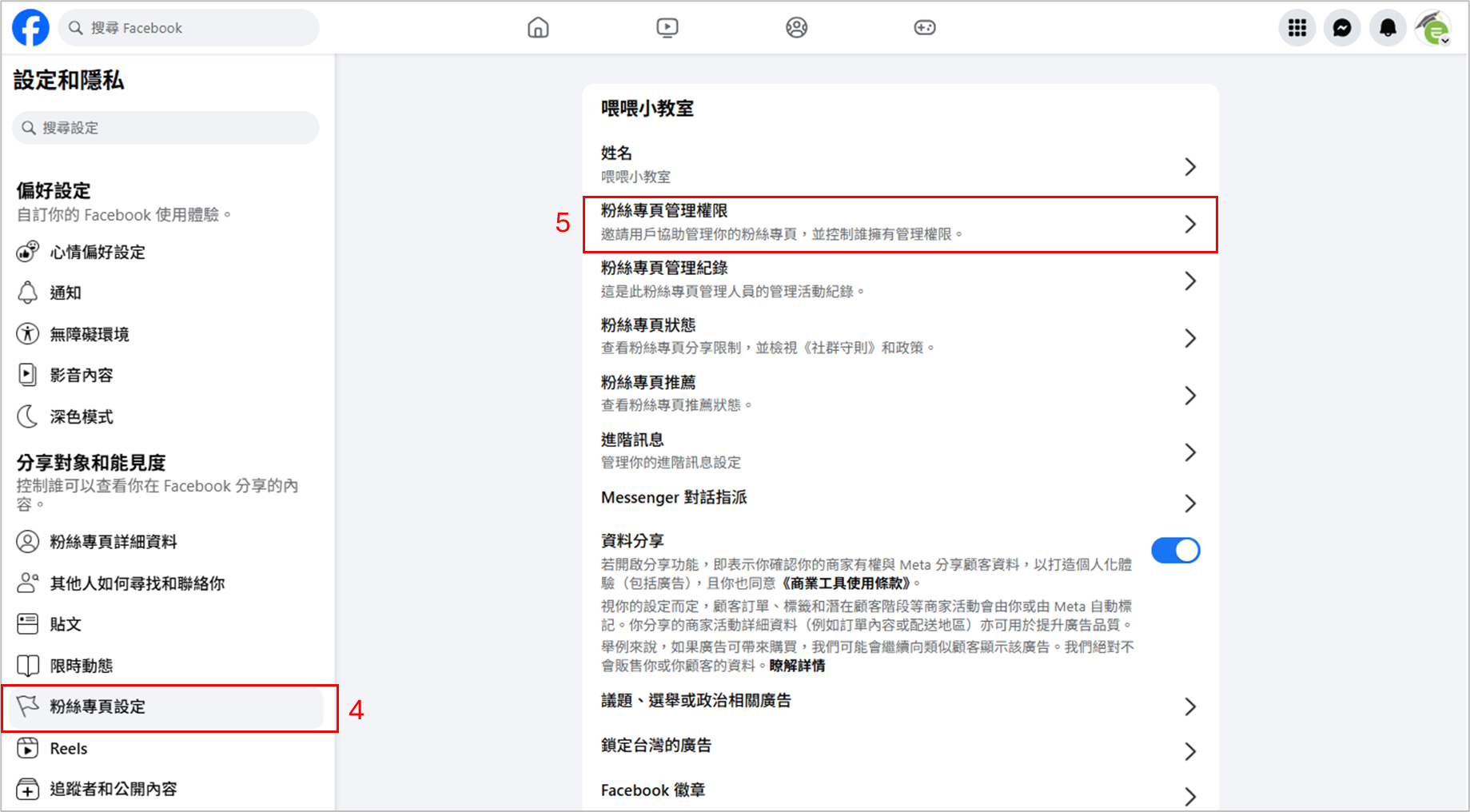
Task: Click the 粉絲專頁管理權限 row title
Action: pyautogui.click(x=664, y=210)
